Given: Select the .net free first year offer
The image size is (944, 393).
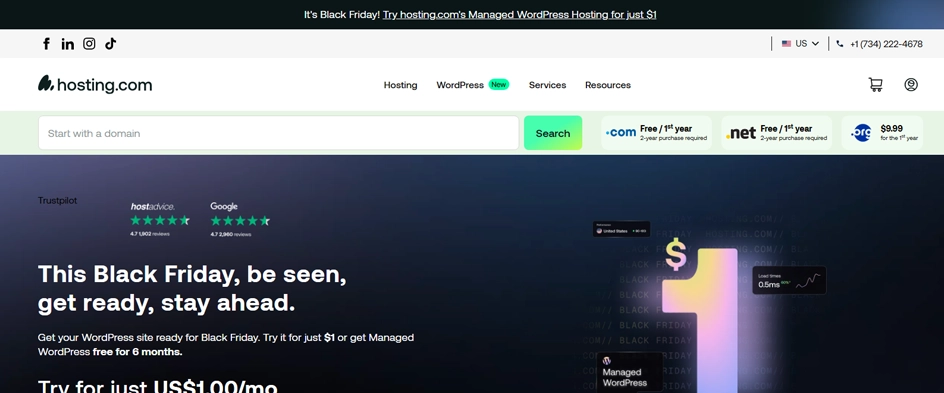Looking at the screenshot, I should pyautogui.click(x=777, y=133).
